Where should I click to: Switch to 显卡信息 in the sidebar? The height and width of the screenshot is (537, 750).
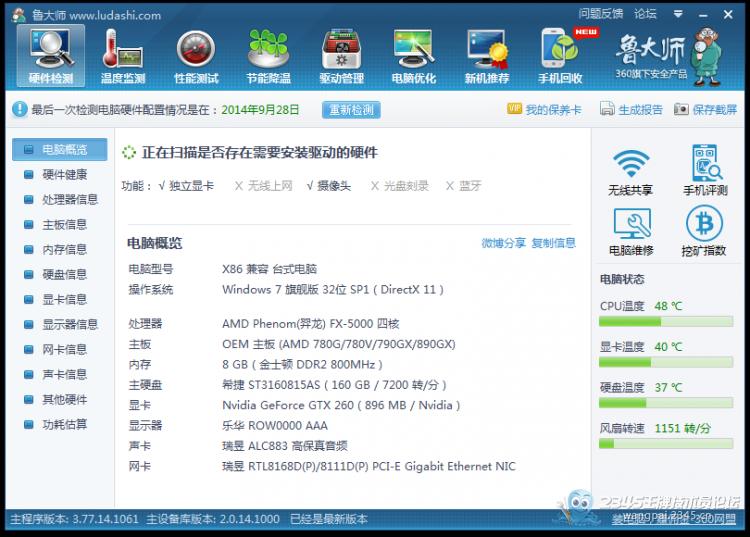[64, 299]
